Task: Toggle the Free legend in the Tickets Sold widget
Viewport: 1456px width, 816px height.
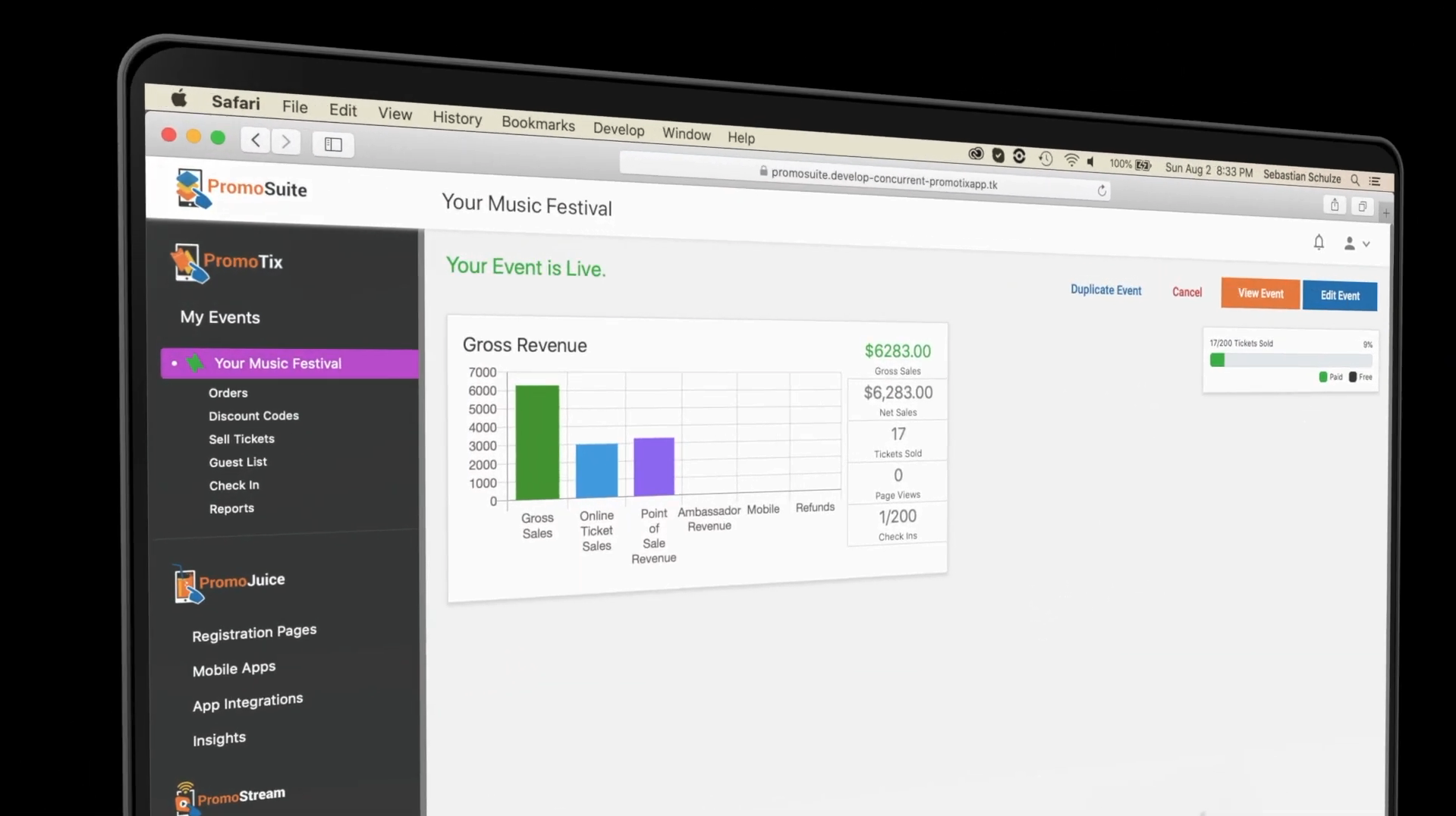Action: [1357, 376]
